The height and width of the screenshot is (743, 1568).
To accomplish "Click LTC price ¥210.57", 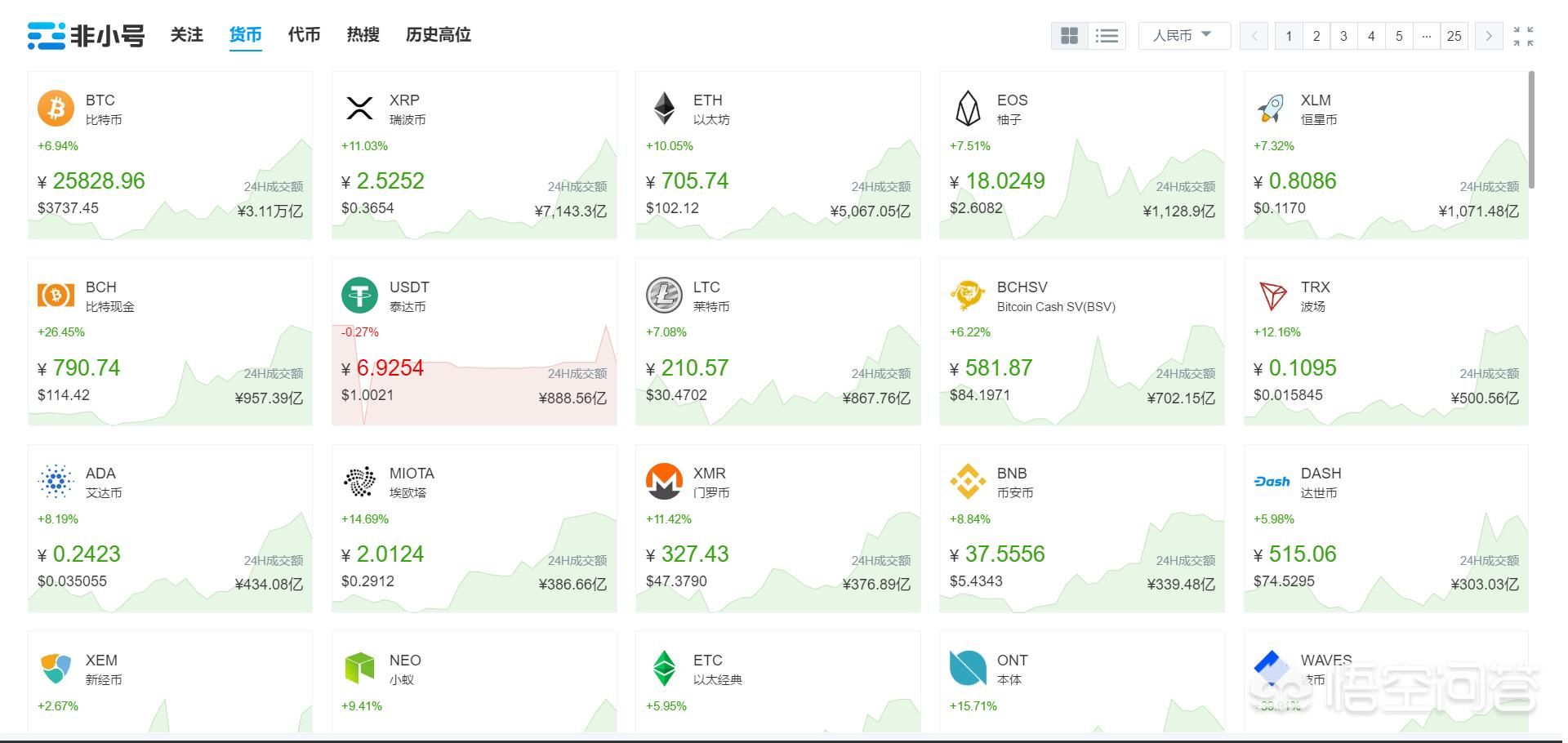I will (687, 367).
